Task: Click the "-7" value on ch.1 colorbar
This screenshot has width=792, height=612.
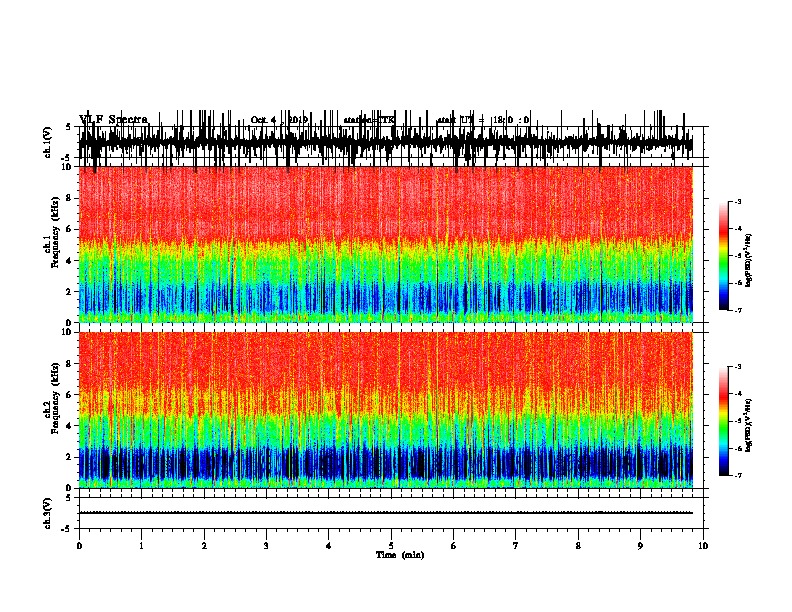Action: coord(738,310)
